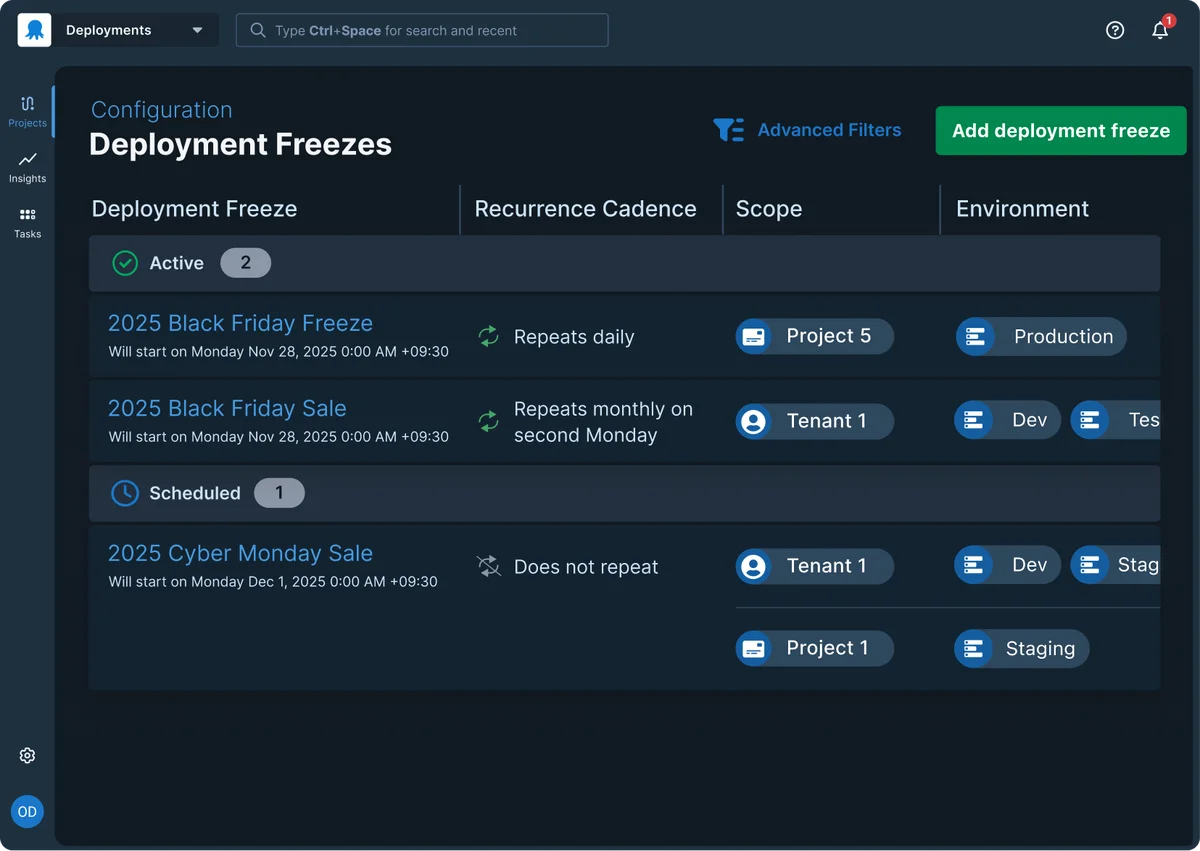Open 2025 Black Friday Freeze
Screen dimensions: 1200x851
tap(240, 323)
